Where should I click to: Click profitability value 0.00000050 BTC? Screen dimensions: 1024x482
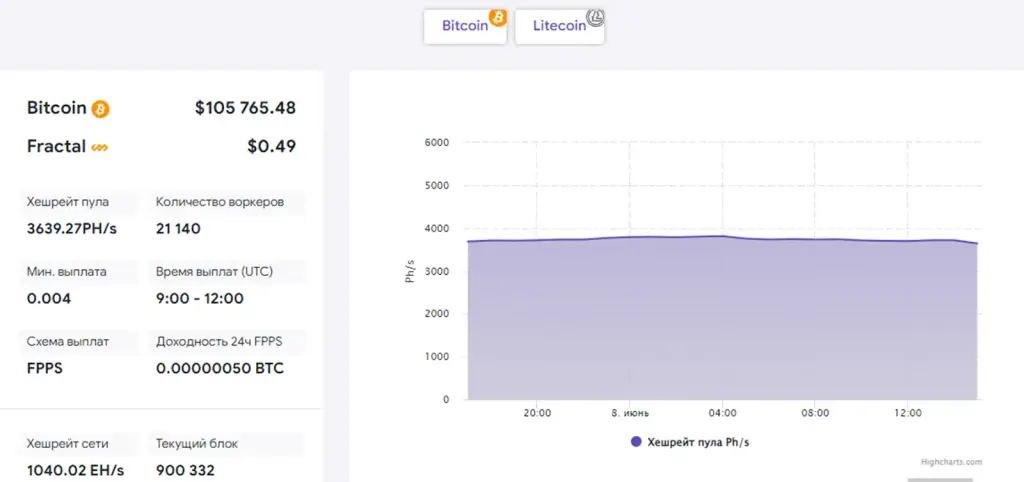220,368
